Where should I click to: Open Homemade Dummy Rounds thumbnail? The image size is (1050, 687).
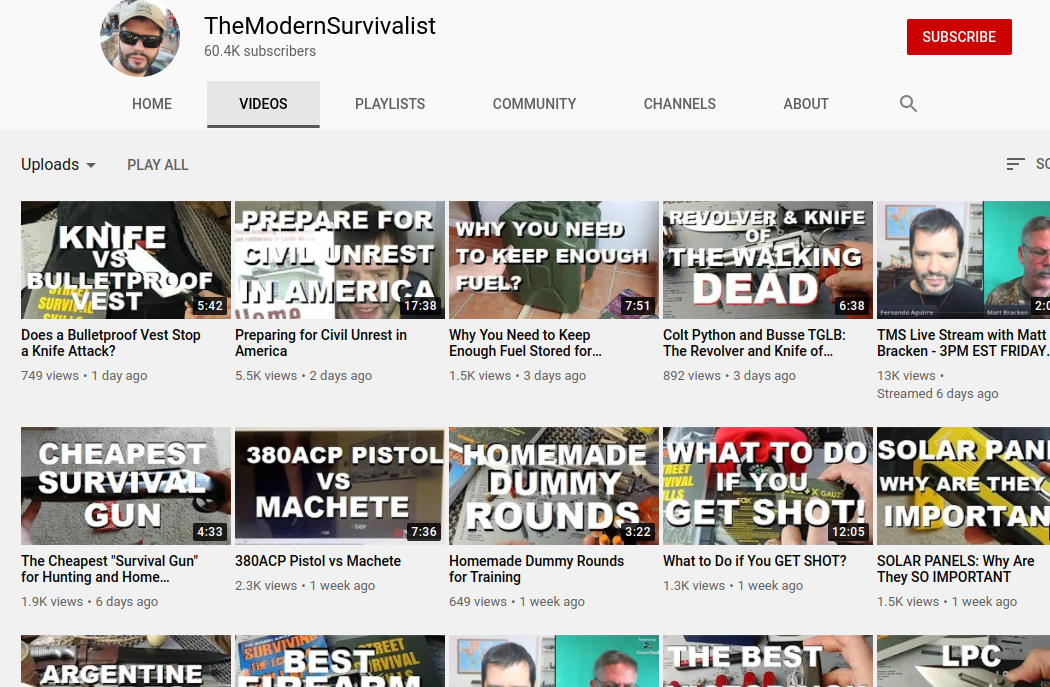point(554,486)
